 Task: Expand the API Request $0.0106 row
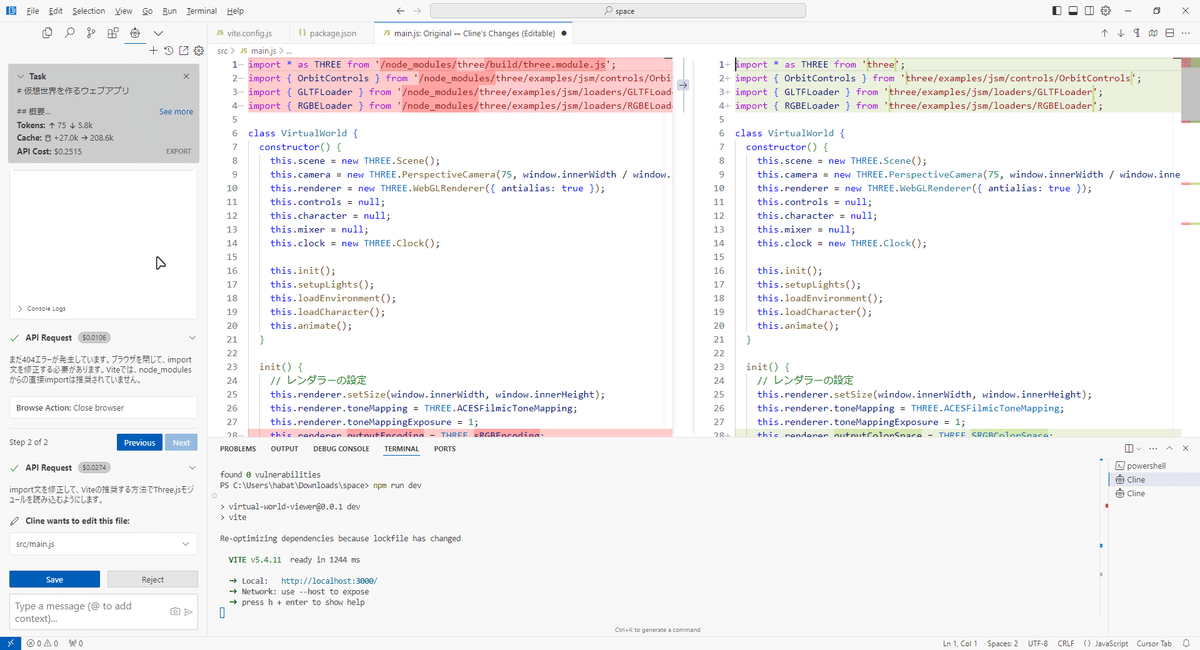coord(103,338)
